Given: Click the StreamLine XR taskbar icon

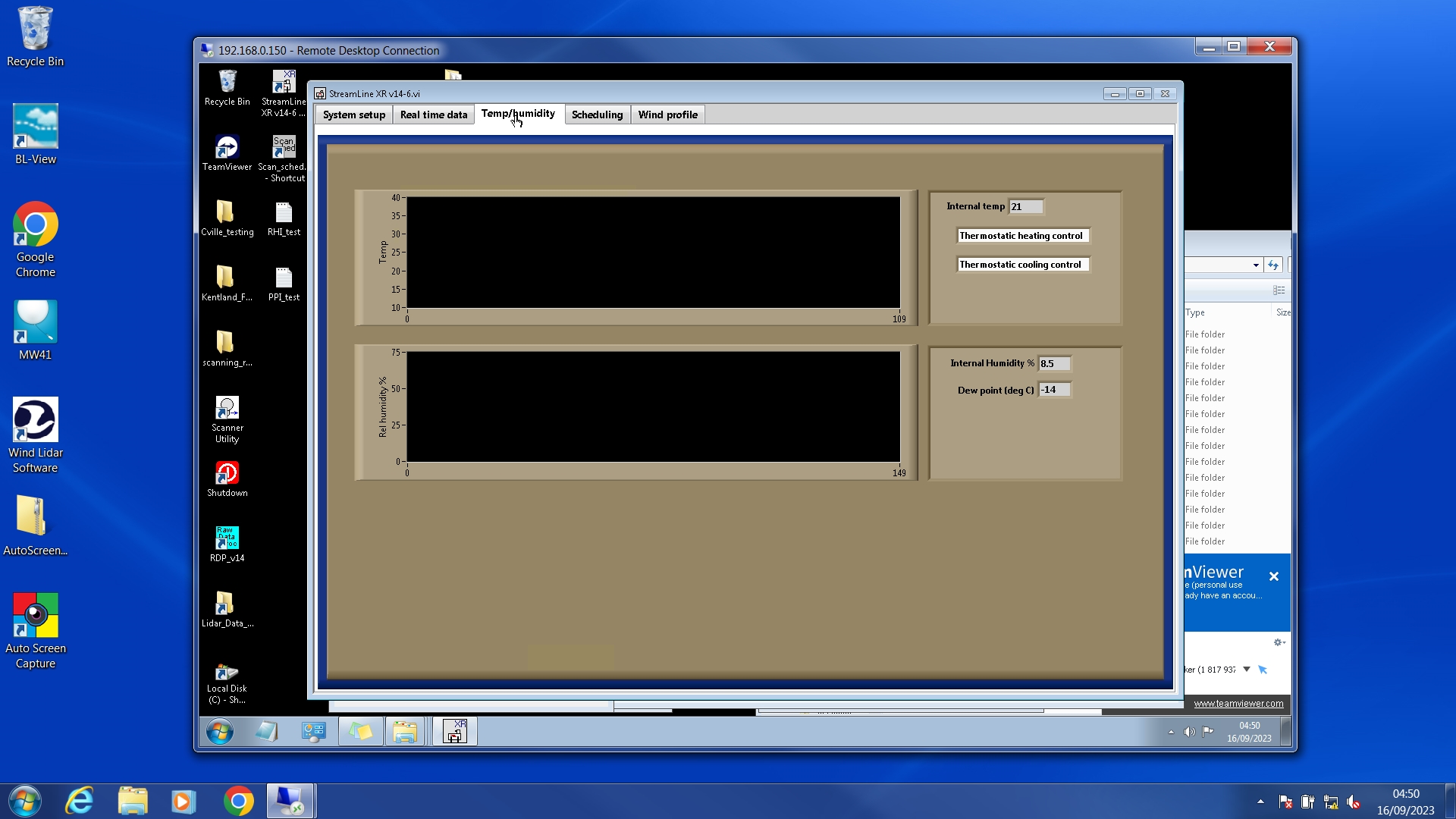Looking at the screenshot, I should 454,732.
